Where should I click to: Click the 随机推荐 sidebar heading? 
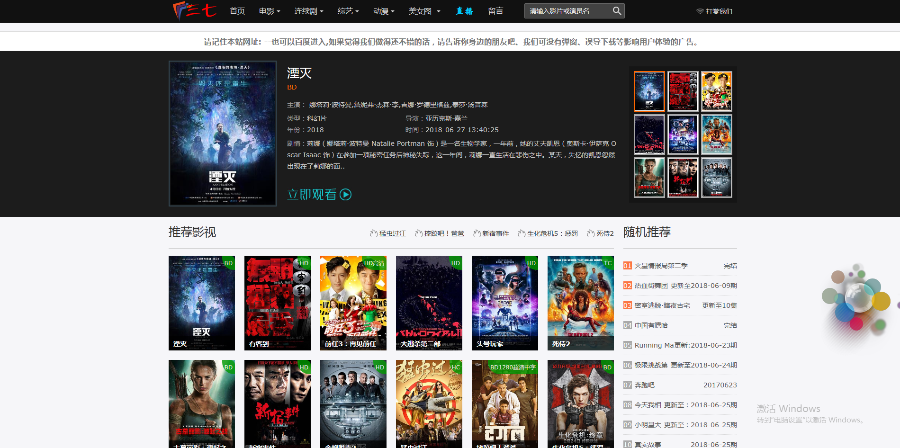pos(647,232)
